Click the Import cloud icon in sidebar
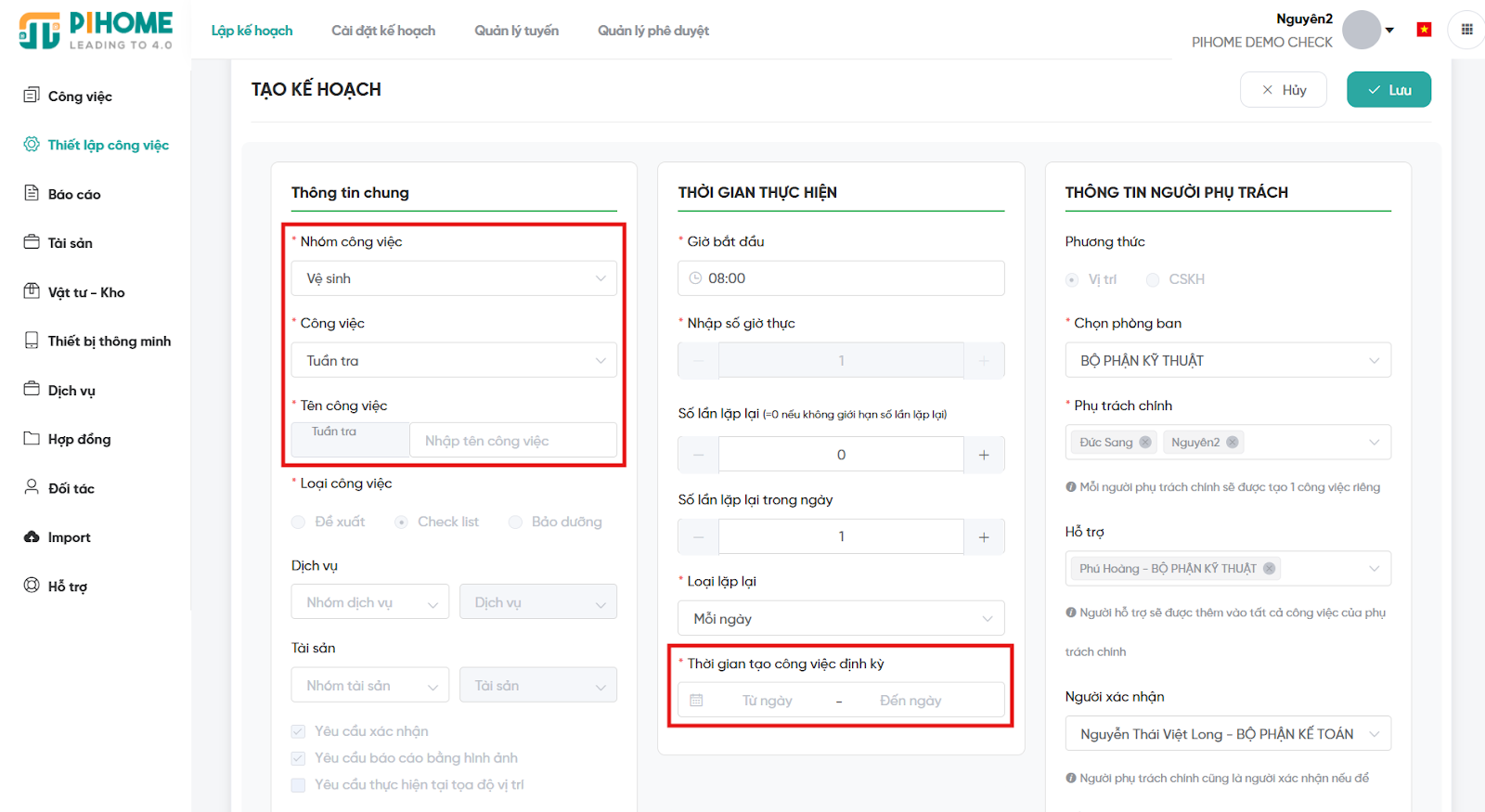The height and width of the screenshot is (812, 1485). 32,537
